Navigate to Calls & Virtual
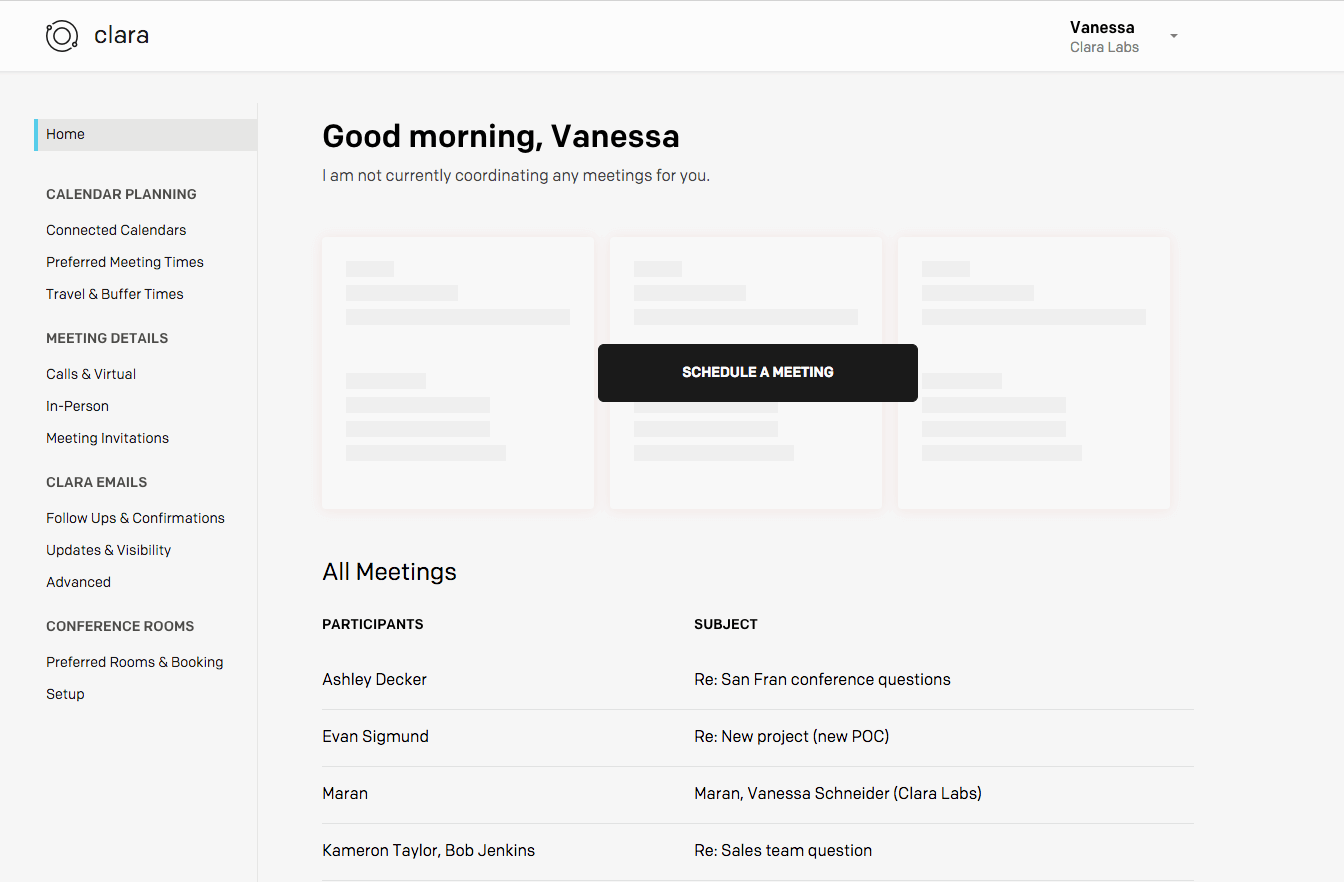1344x882 pixels. pos(91,374)
